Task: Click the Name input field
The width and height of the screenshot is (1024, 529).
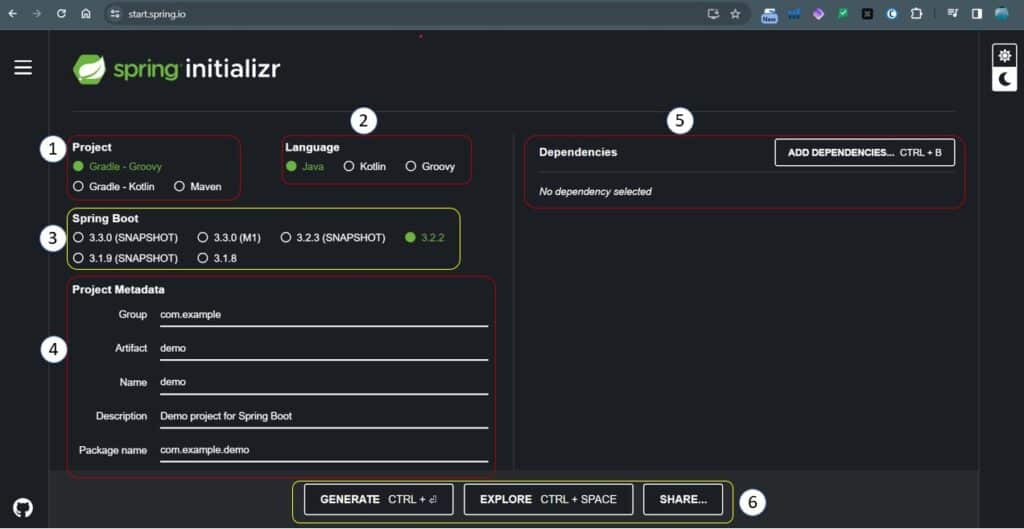Action: click(324, 382)
